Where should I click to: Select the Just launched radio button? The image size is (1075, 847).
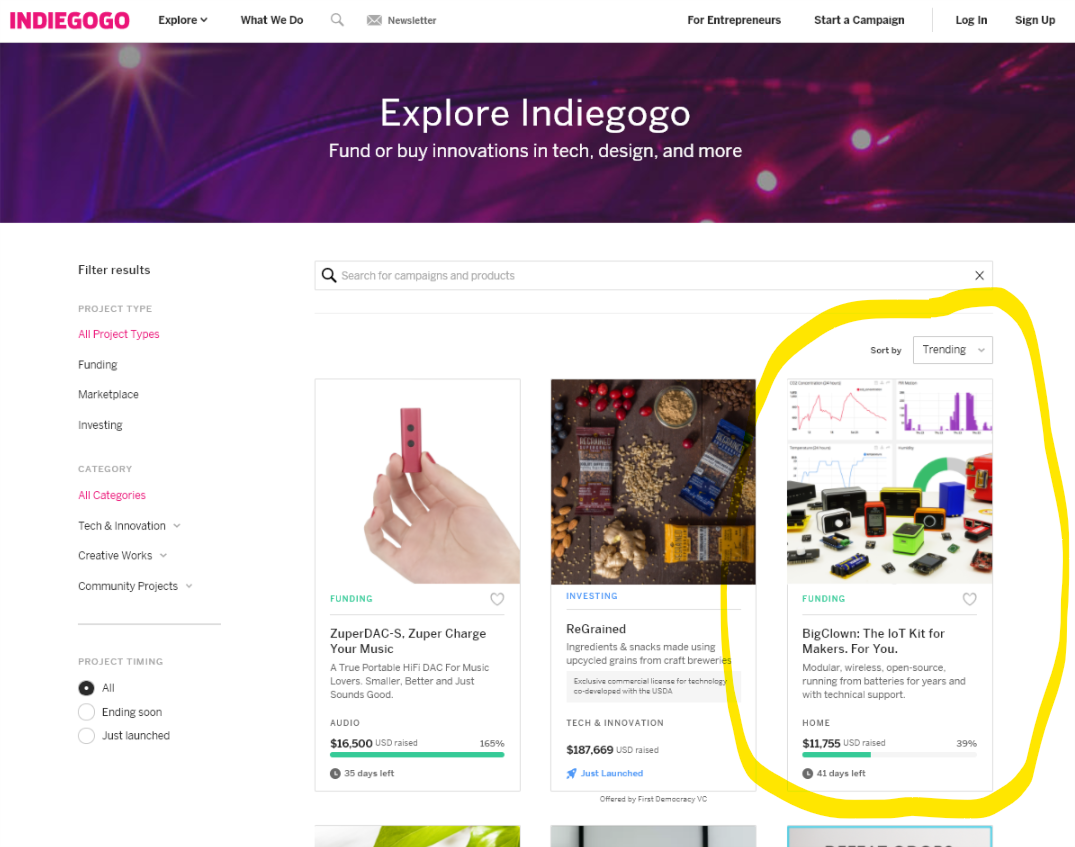[86, 736]
